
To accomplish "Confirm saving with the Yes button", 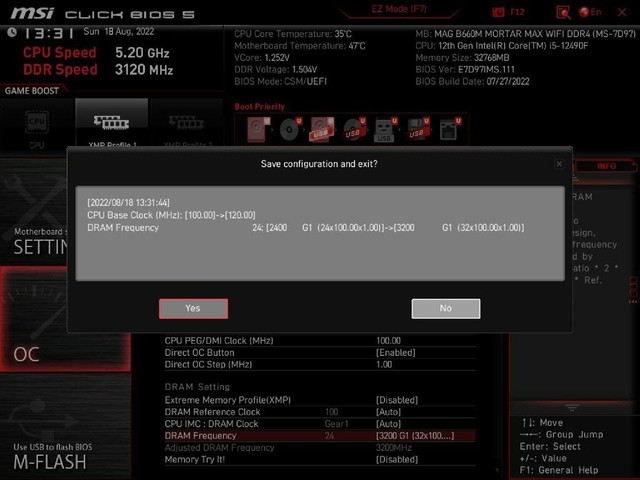I will coord(193,309).
